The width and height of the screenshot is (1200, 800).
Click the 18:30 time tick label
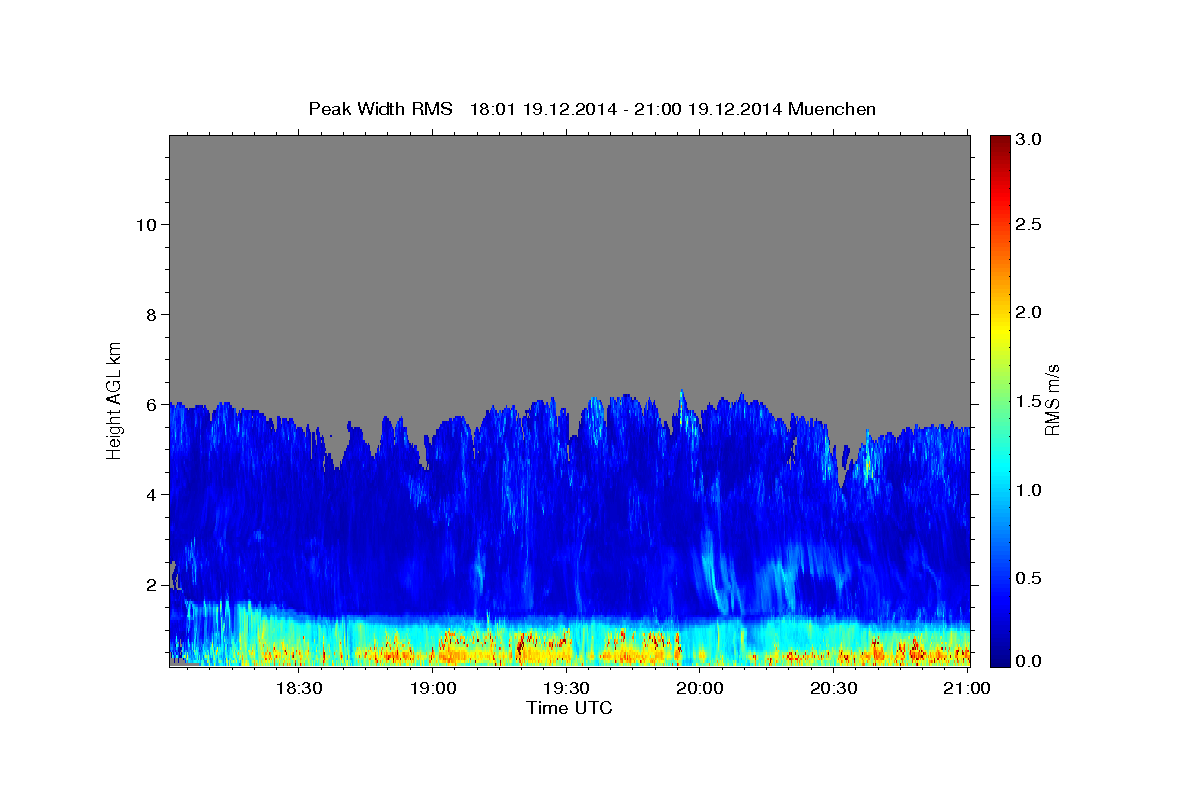(x=299, y=688)
